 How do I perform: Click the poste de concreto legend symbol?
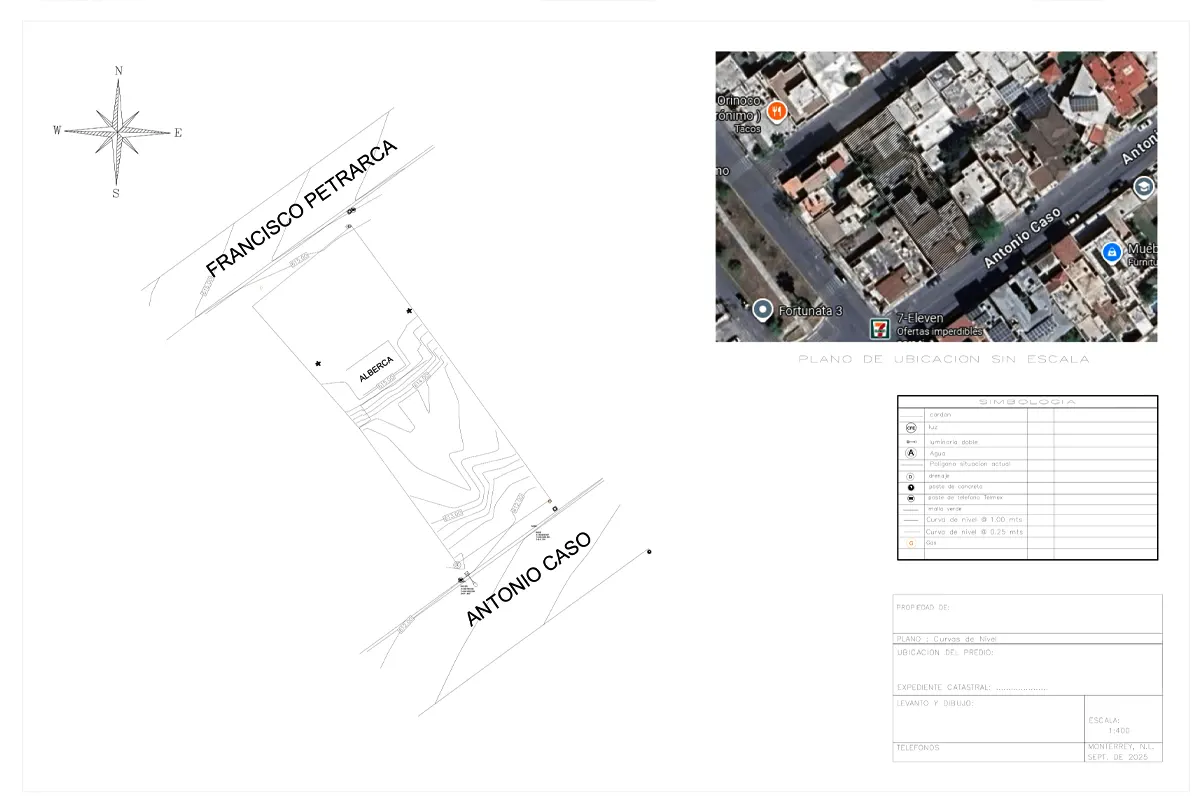(910, 487)
